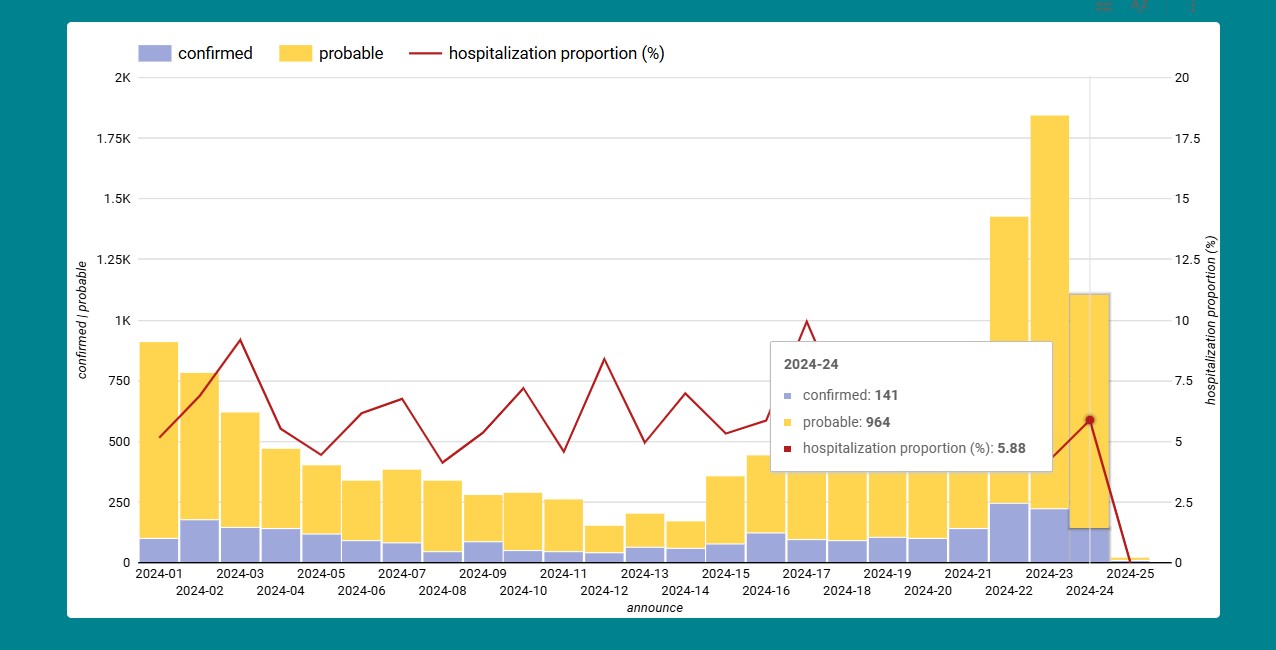This screenshot has height=650, width=1276.
Task: Toggle the 'probable' legend label
Action: pos(351,54)
